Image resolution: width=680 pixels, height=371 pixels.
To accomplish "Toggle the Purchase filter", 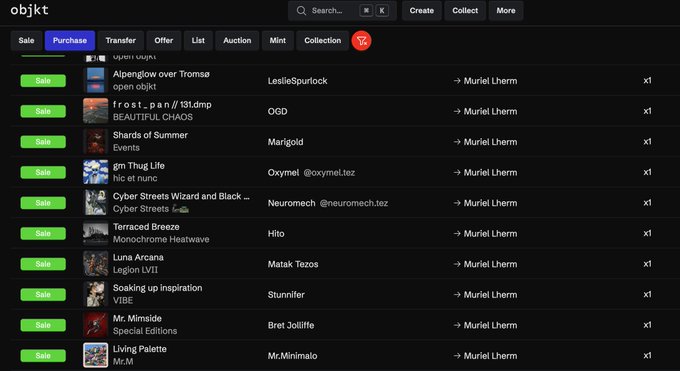I will pos(70,40).
